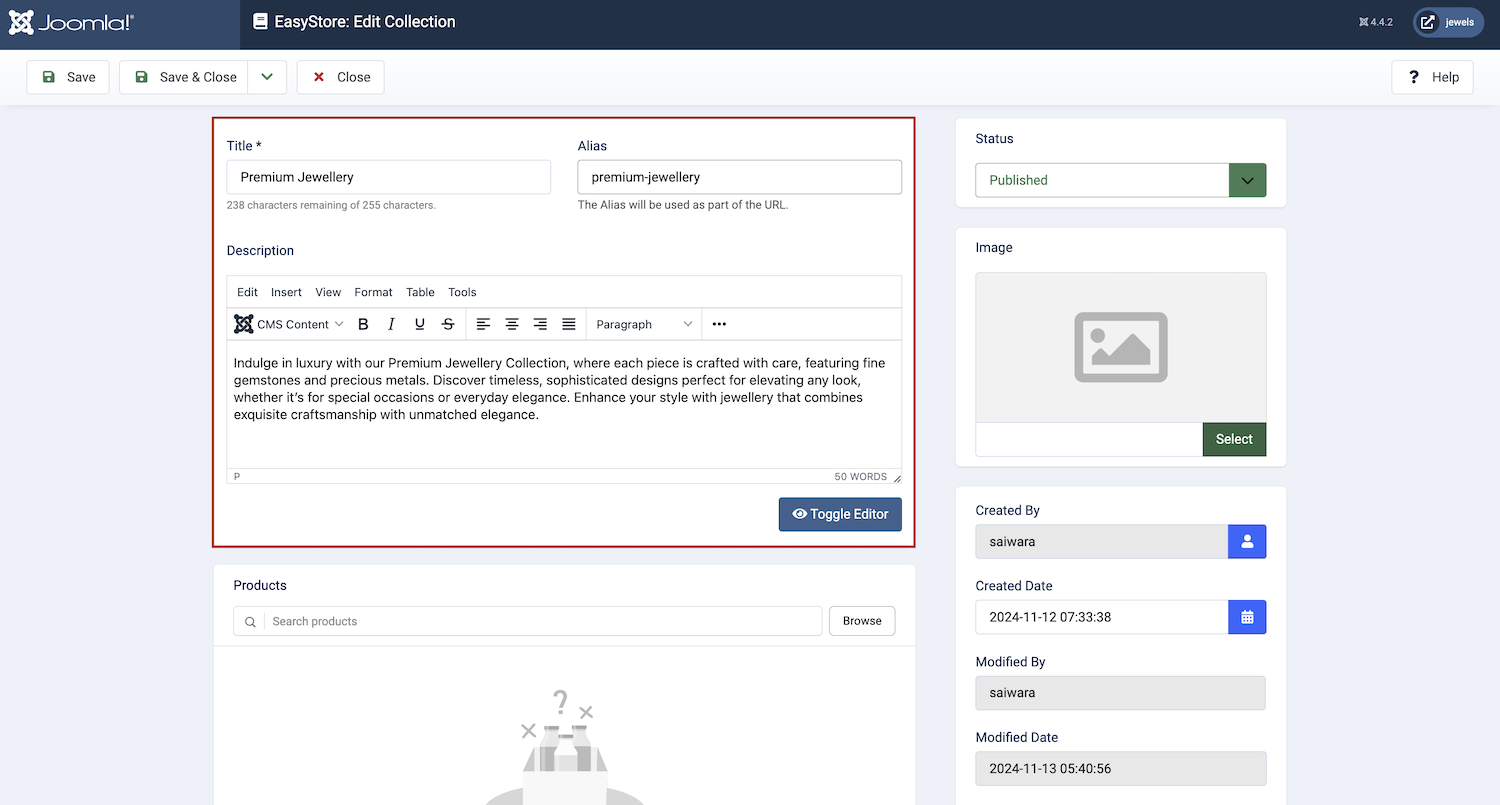Click the Bold formatting icon

coord(363,324)
